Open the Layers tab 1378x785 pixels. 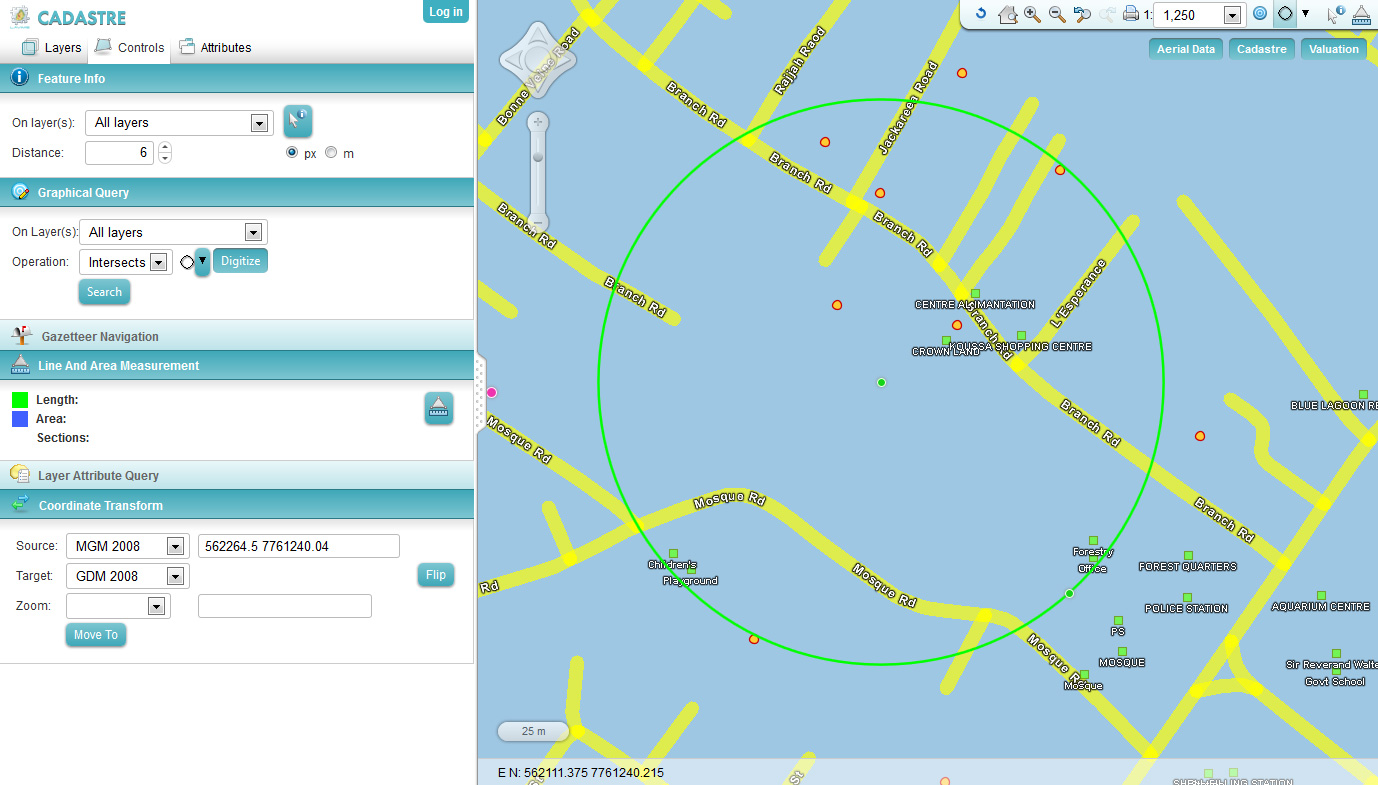(x=52, y=47)
